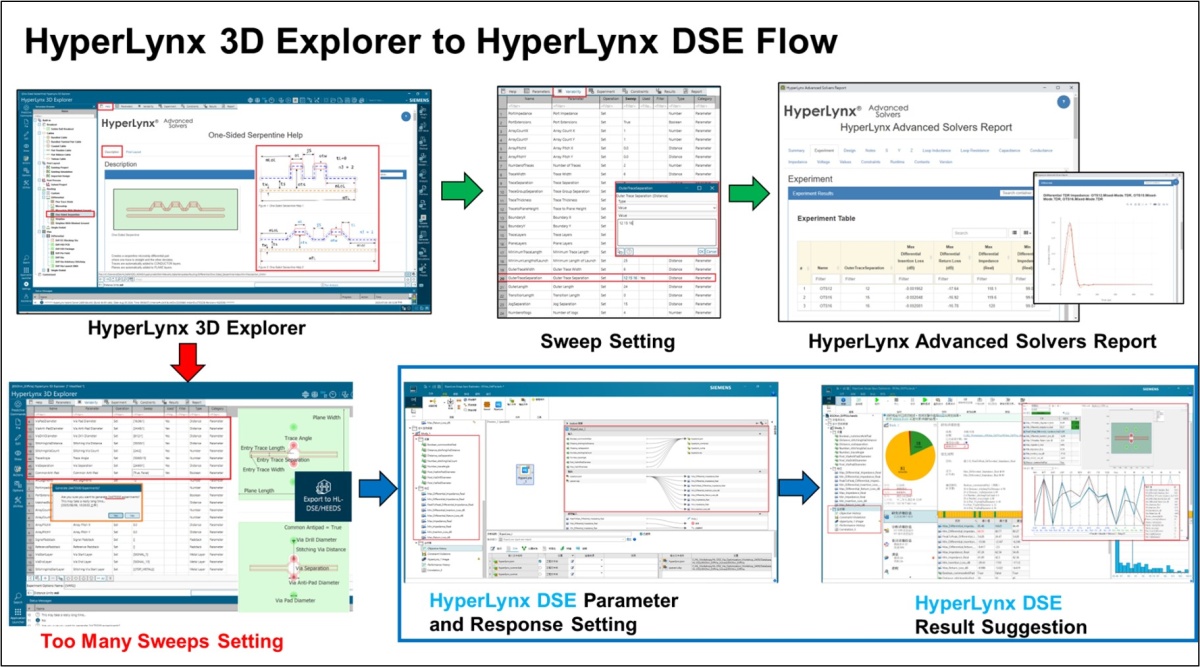Click the blue circle icon in One-Sided Serpentine Help

coord(405,116)
